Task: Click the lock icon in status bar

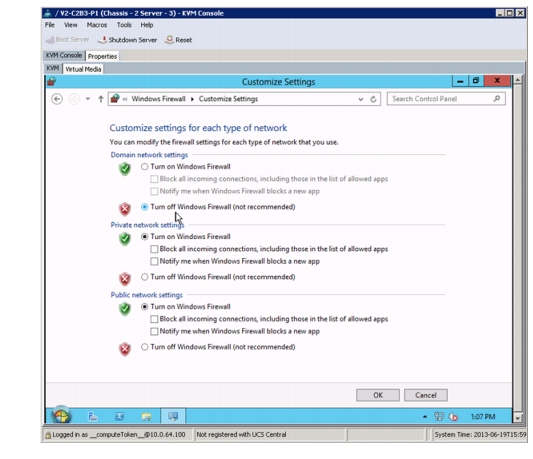Action: pos(48,435)
